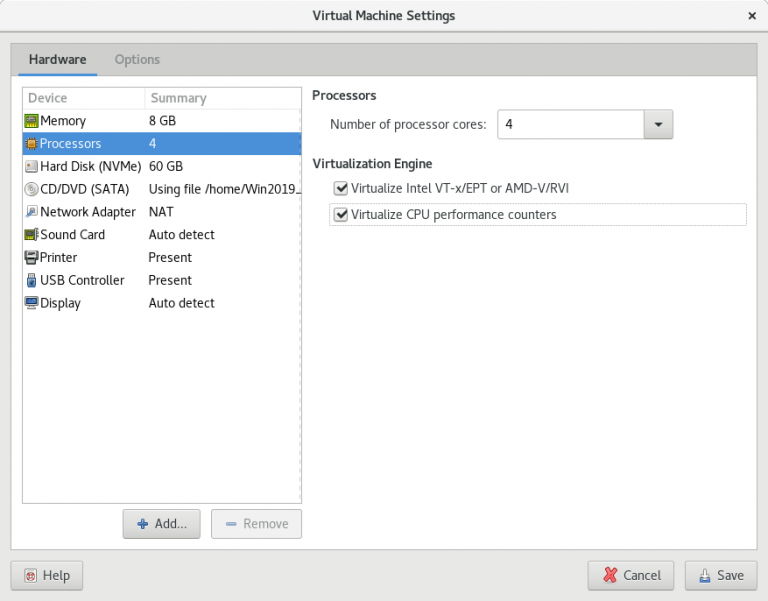768x601 pixels.
Task: Switch to the Options tab
Action: (x=137, y=59)
